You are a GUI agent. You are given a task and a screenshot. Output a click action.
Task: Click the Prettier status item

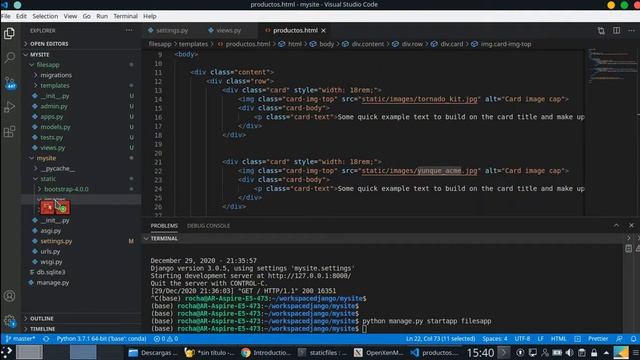tap(598, 339)
